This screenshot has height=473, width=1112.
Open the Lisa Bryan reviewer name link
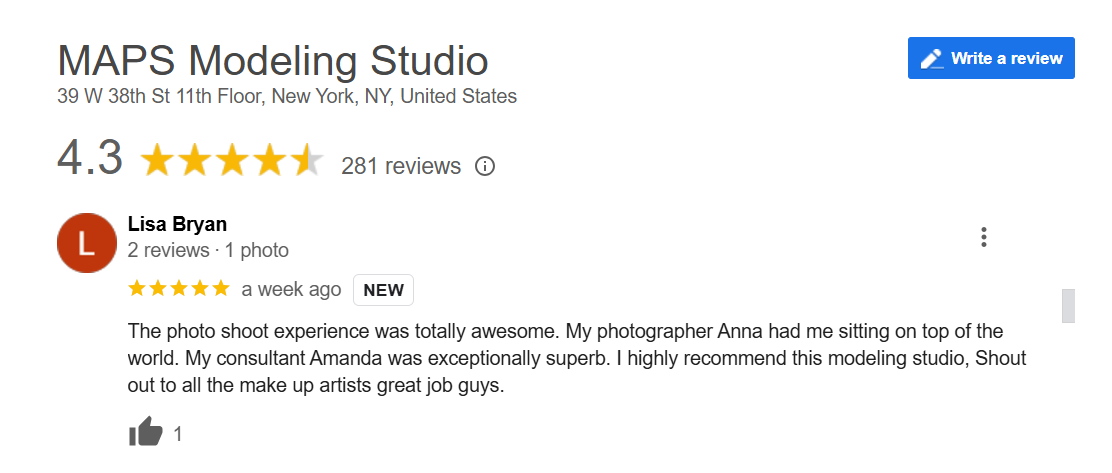(x=177, y=224)
